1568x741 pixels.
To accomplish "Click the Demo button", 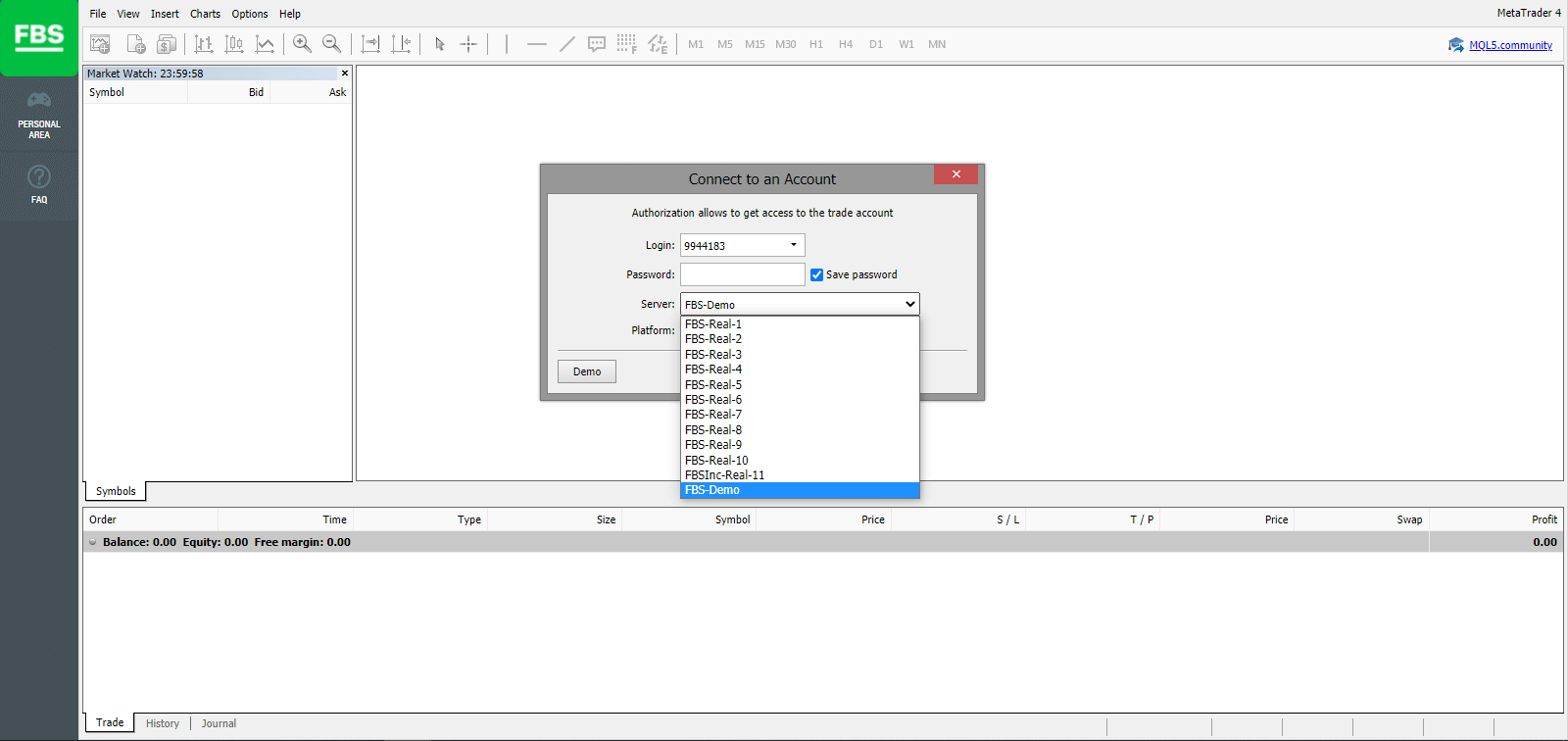I will pos(587,371).
